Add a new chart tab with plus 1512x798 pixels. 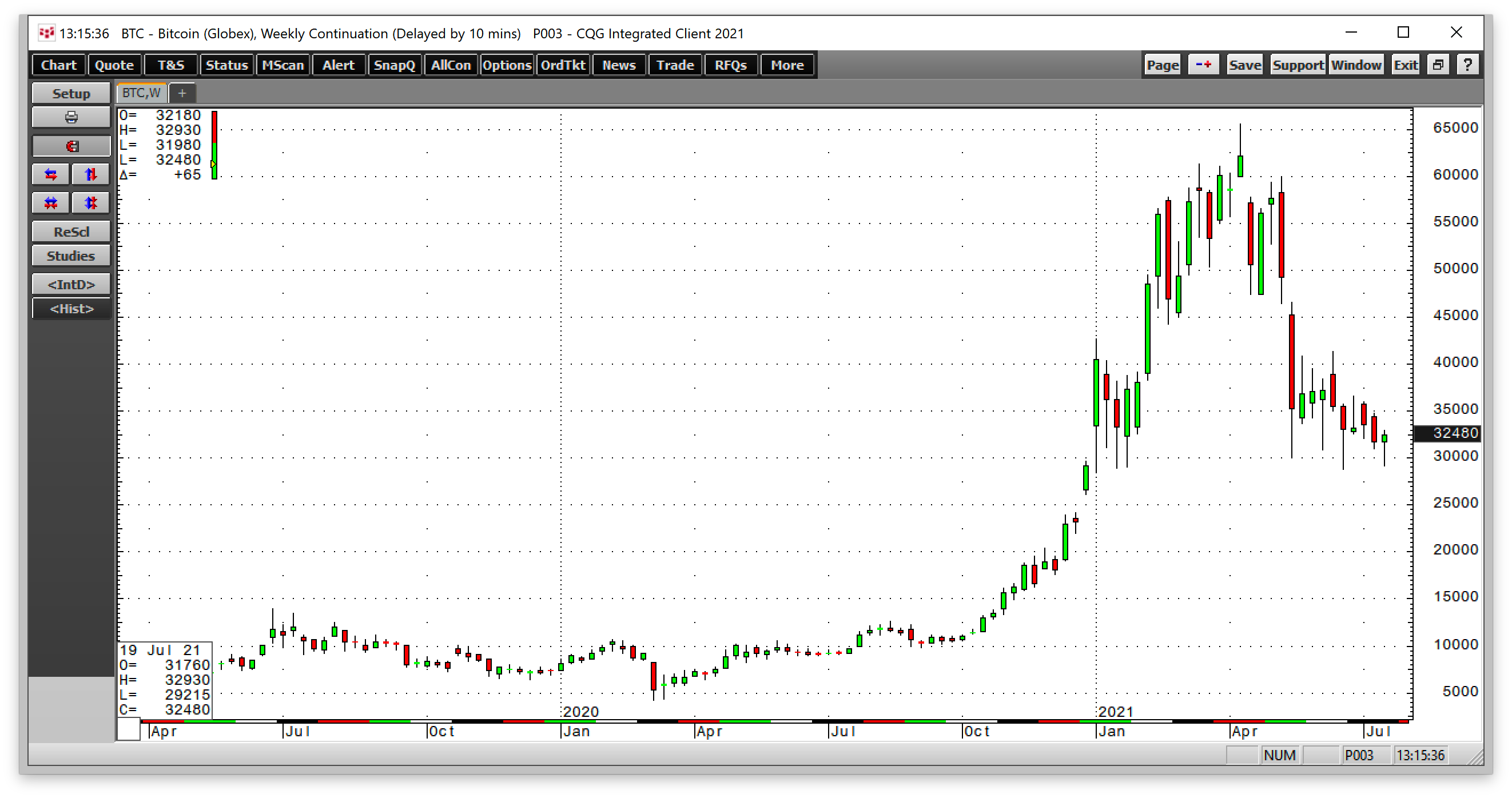click(x=182, y=93)
